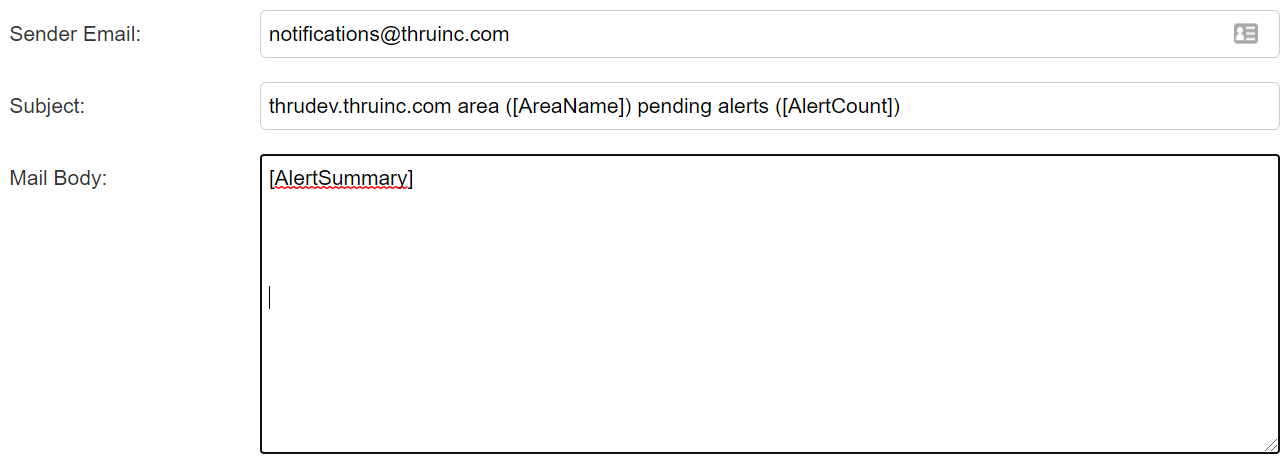Click "notifications" in the sender address
1284x462 pixels.
coord(320,34)
